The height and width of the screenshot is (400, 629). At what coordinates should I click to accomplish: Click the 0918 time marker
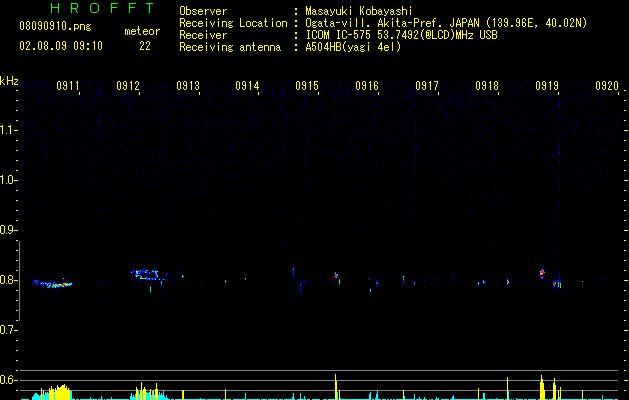pos(487,86)
